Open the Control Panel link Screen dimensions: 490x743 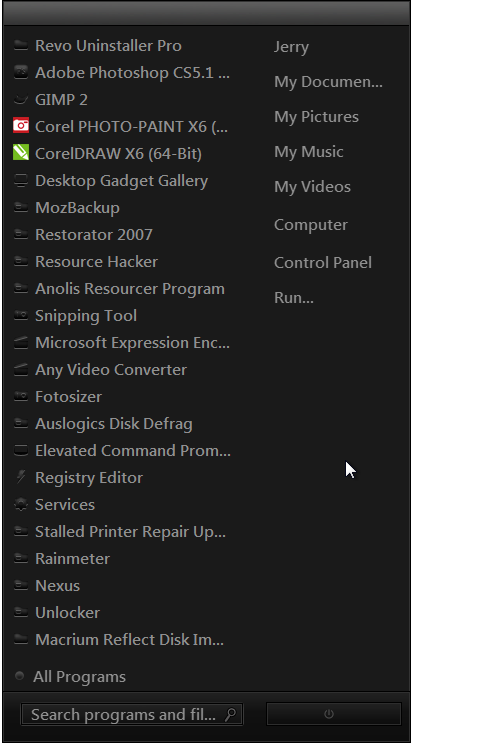click(x=323, y=263)
